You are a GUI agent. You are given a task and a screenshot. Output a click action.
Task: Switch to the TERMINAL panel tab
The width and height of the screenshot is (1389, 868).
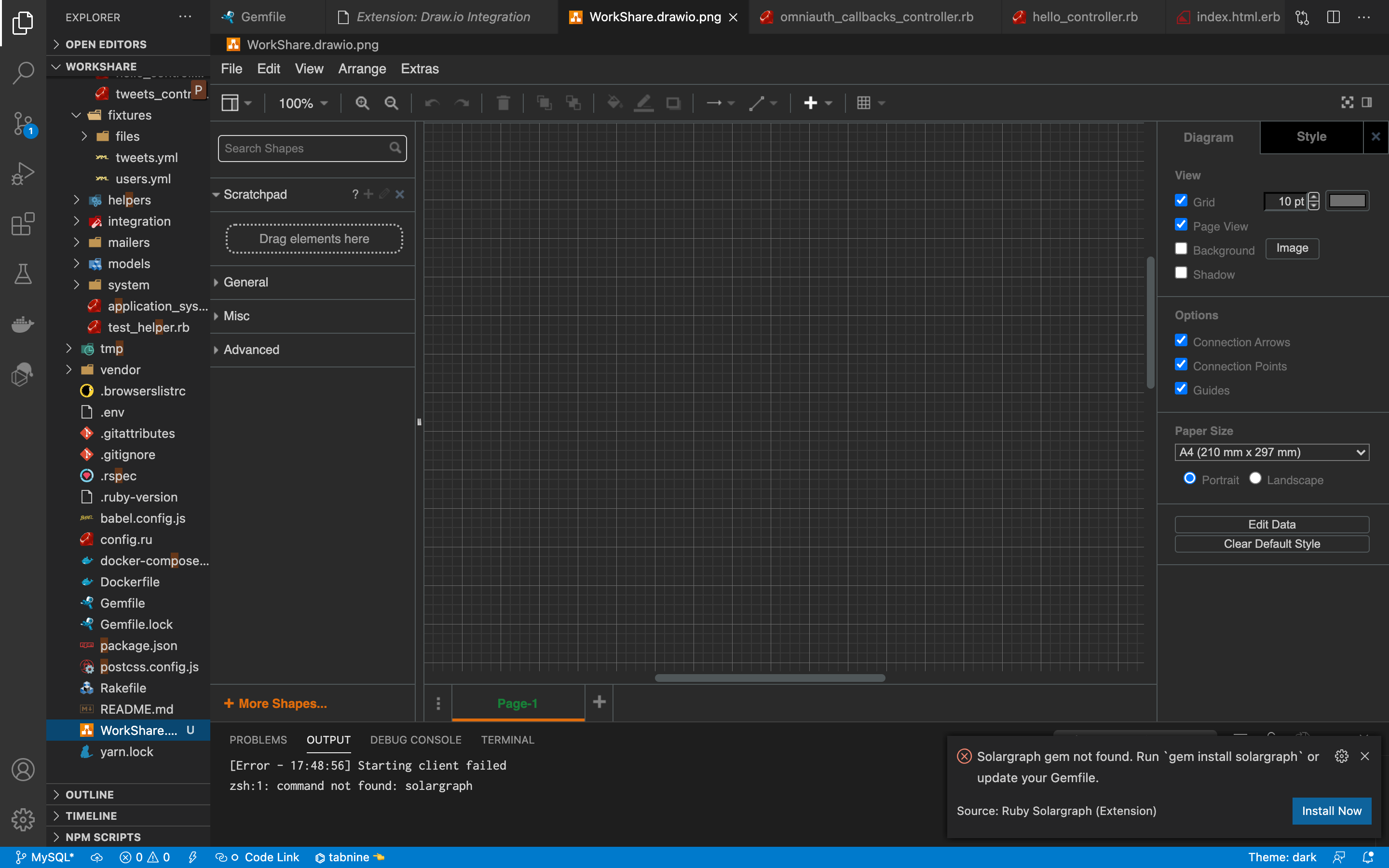tap(507, 739)
